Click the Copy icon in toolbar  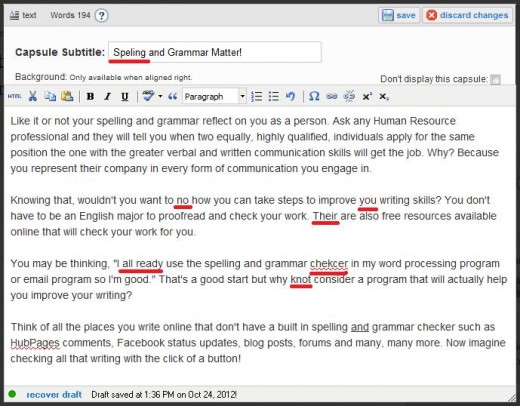50,96
